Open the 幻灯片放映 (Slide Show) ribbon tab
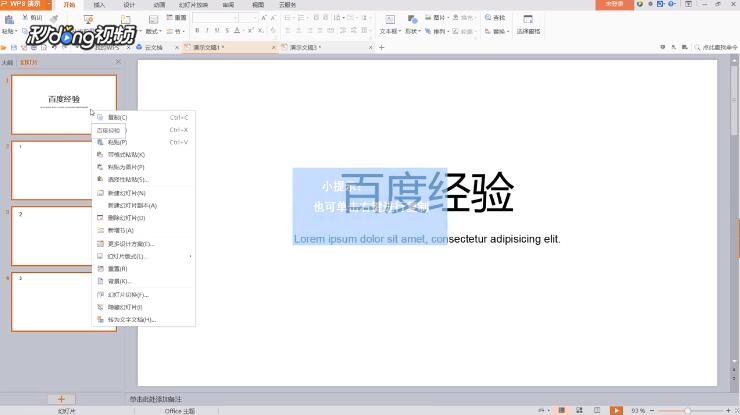The image size is (740, 415). coord(193,5)
